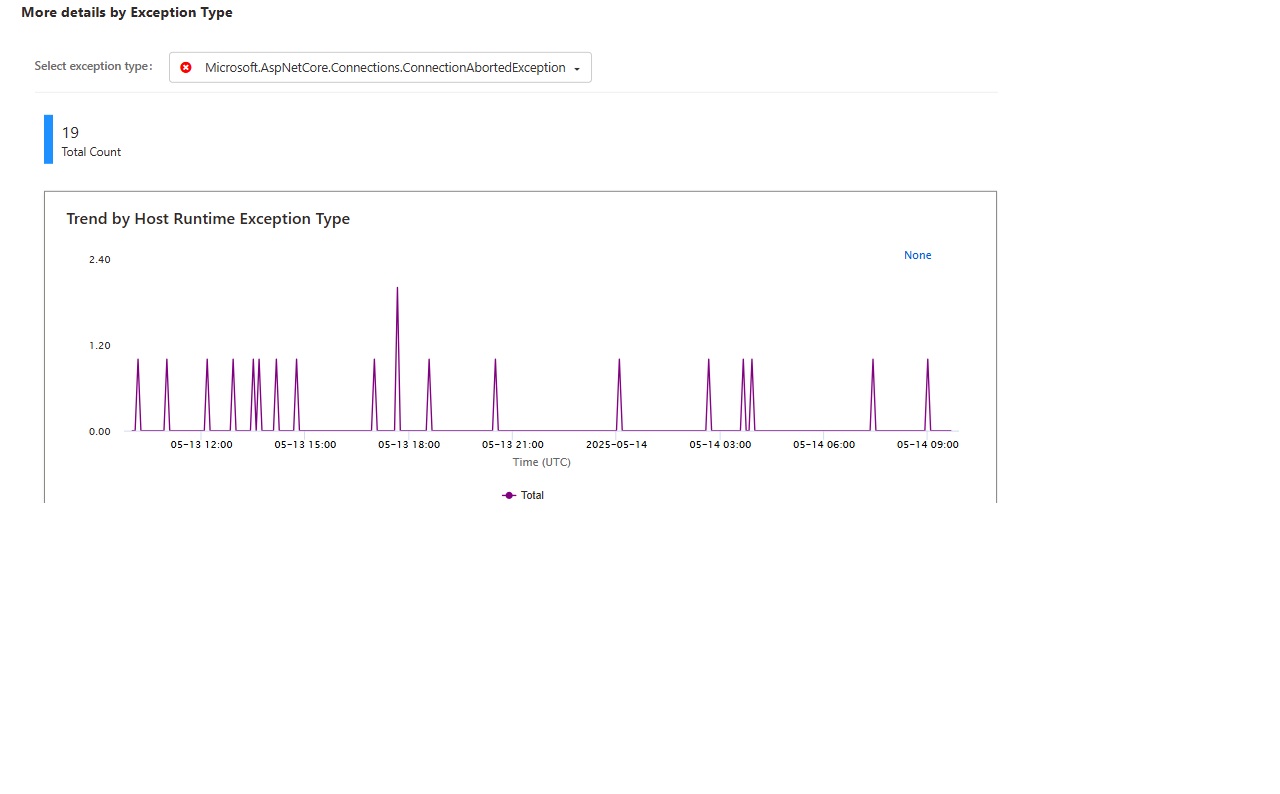Click the caret arrow on the exception selector
This screenshot has height=794, width=1280.
578,68
